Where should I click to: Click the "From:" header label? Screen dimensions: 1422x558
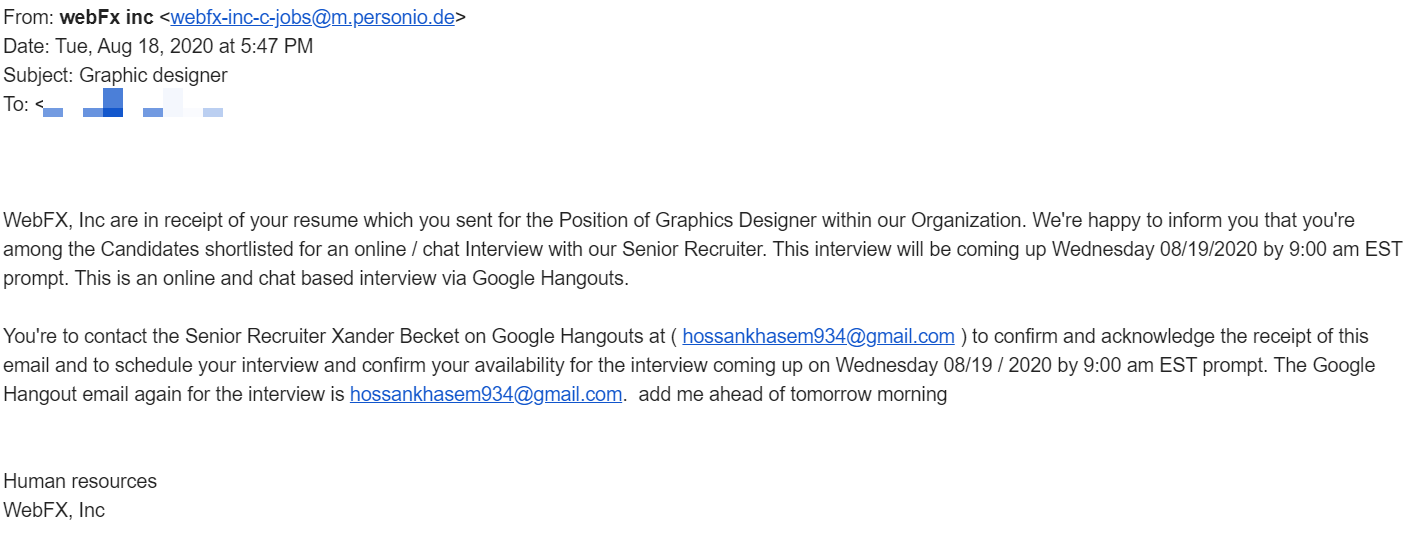[29, 17]
